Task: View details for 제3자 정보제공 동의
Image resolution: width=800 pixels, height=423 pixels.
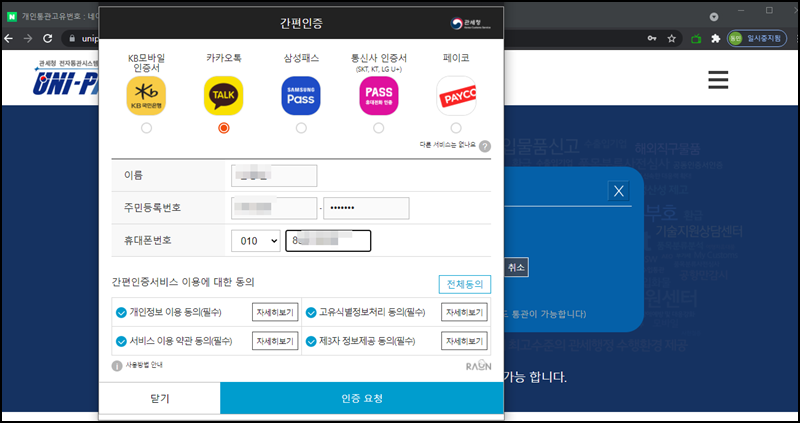Action: coord(464,341)
